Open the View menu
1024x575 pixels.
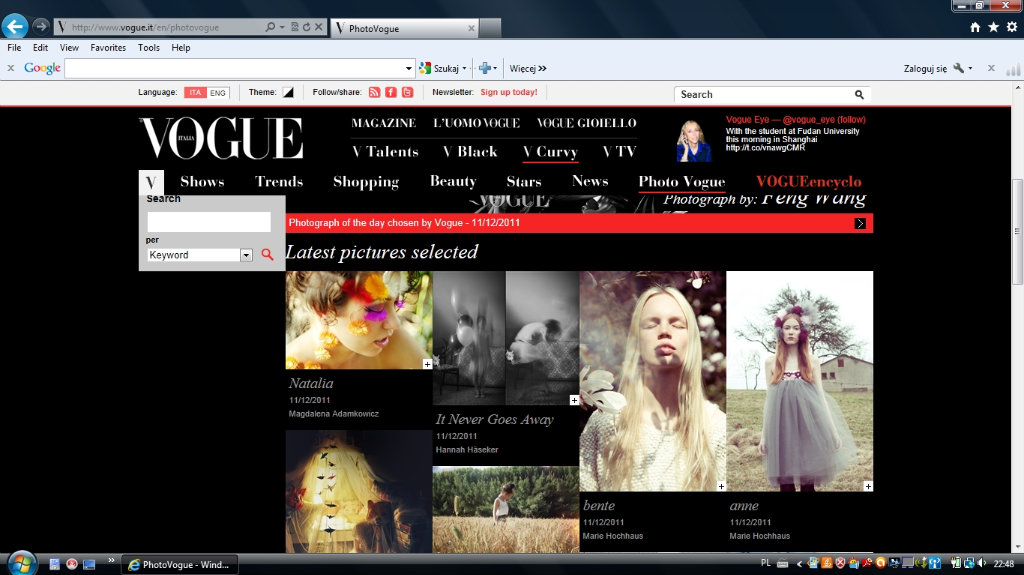69,48
